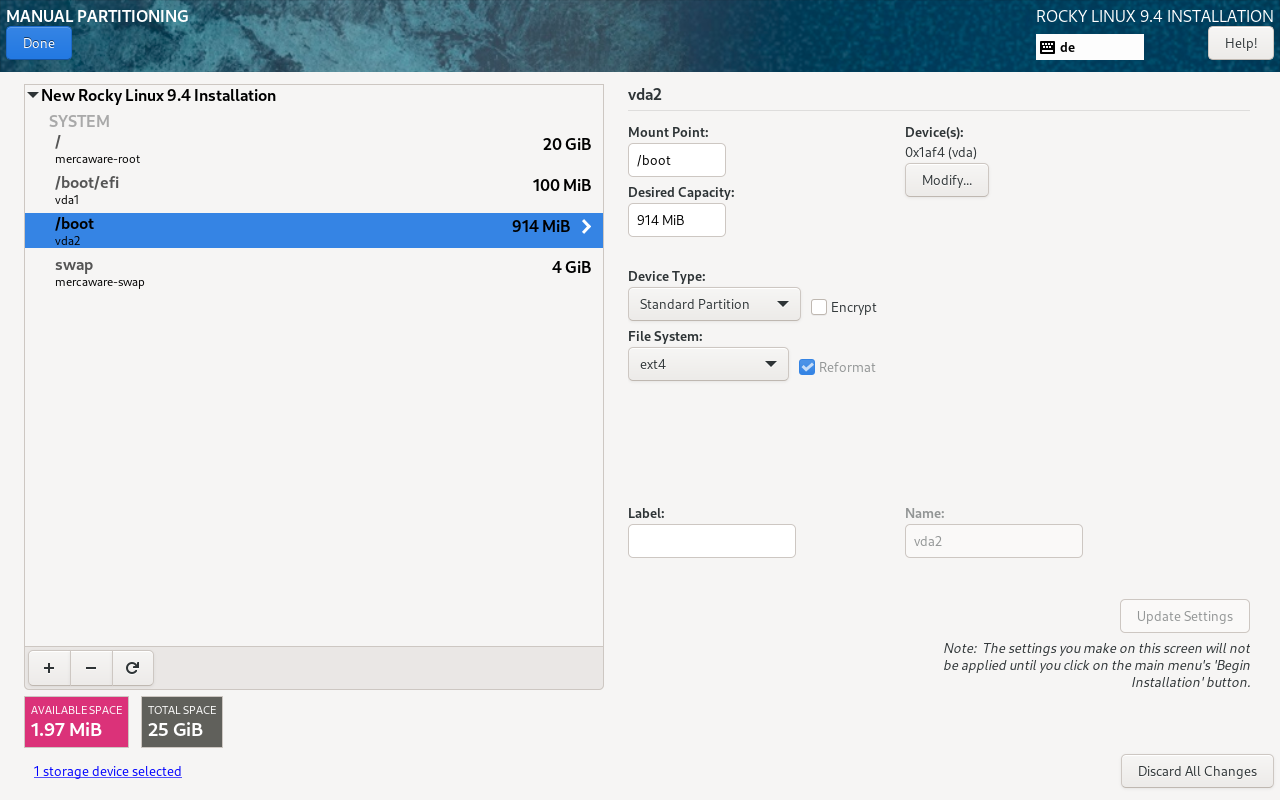Open the File System ext4 dropdown
The height and width of the screenshot is (800, 1280).
(x=708, y=364)
